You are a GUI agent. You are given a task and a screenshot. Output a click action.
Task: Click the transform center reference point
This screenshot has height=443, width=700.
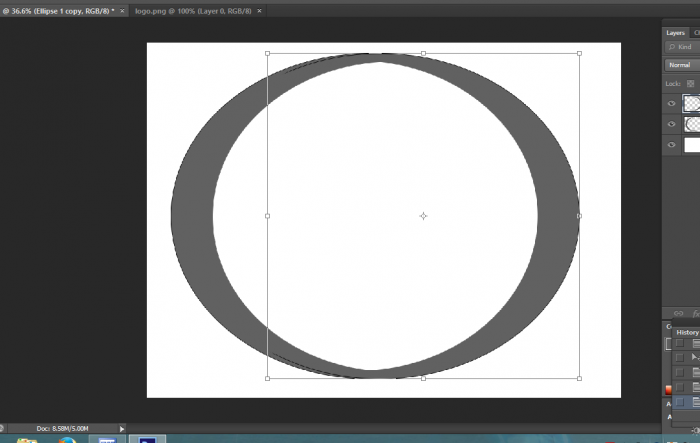423,216
